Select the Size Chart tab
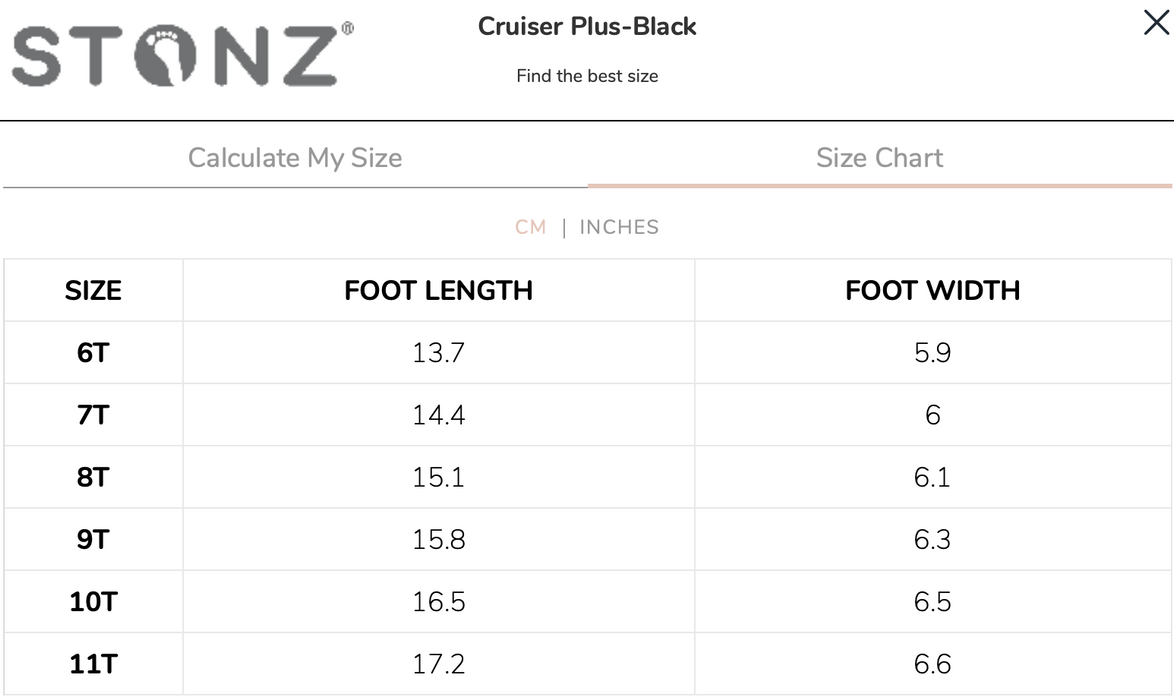The width and height of the screenshot is (1174, 700). pyautogui.click(x=881, y=157)
